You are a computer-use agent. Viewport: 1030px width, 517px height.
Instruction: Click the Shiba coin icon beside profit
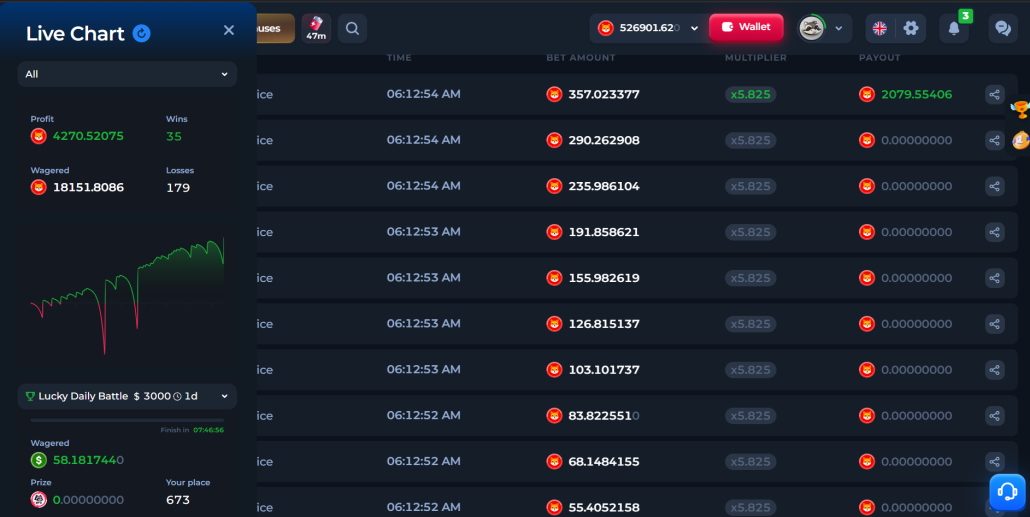pos(39,136)
